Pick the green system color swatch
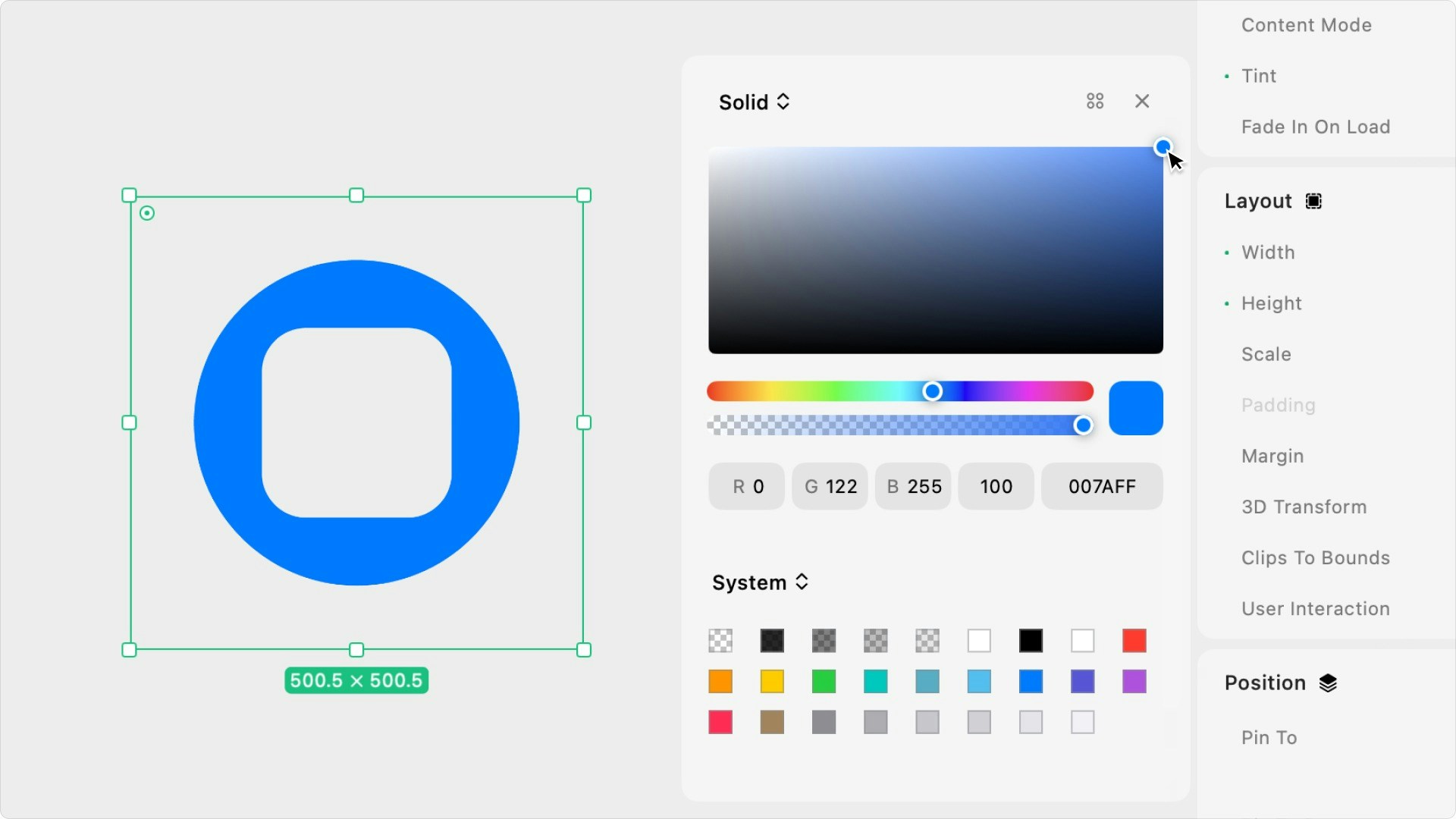1456x819 pixels. (x=824, y=682)
